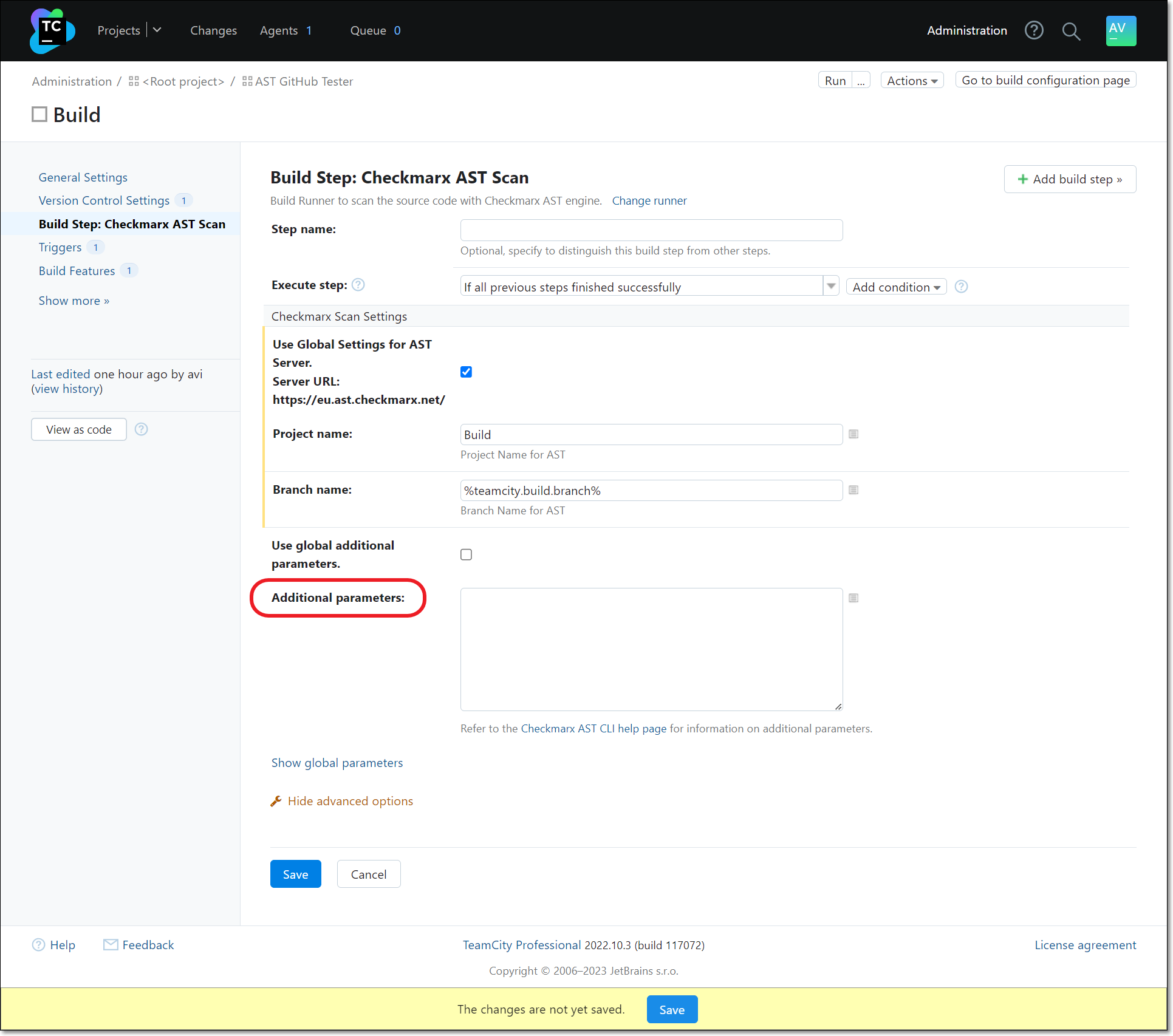Screen dimensions: 1173x1036
Task: Click AST GitHub Tester breadcrumb text
Action: click(304, 81)
